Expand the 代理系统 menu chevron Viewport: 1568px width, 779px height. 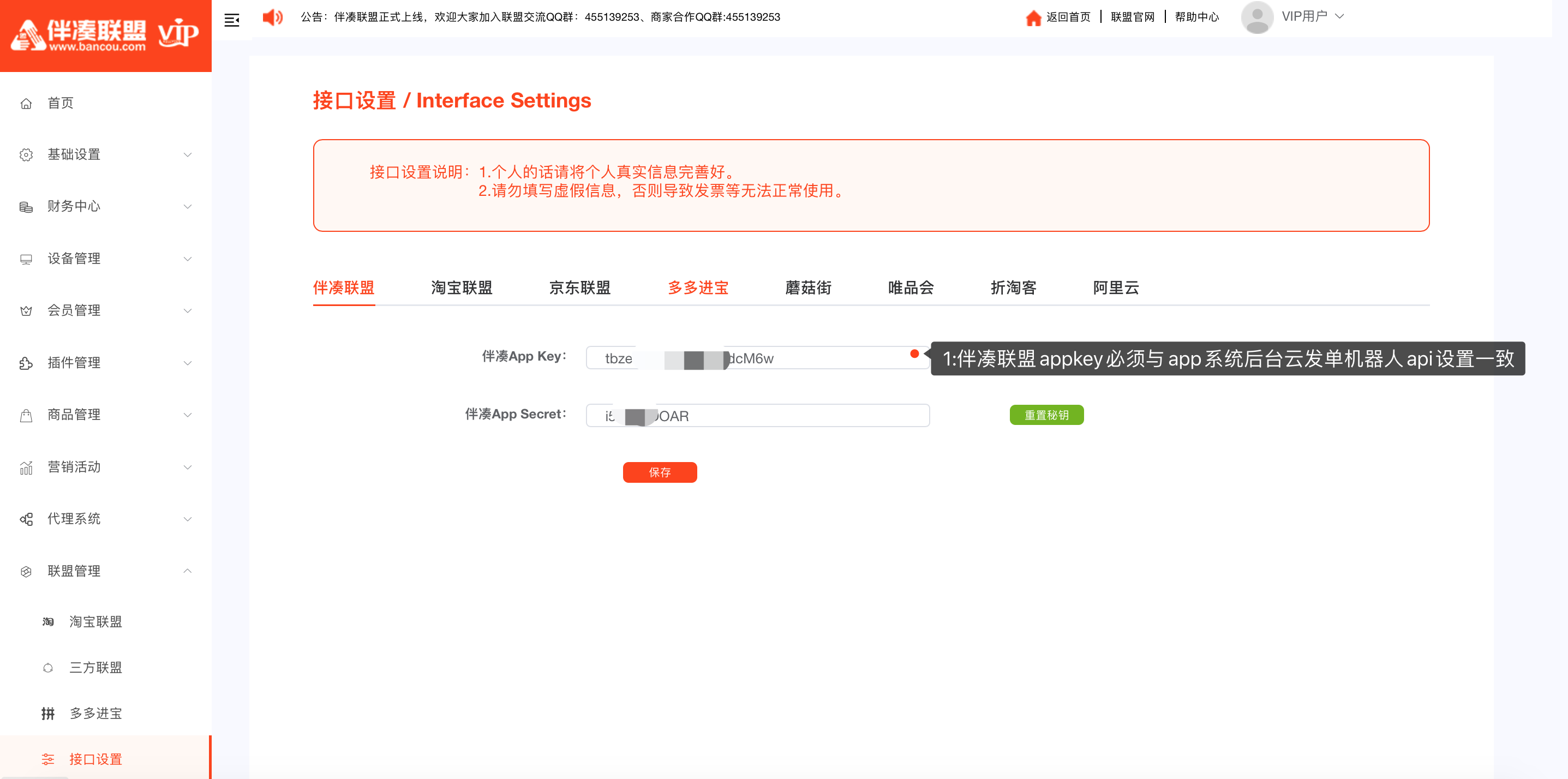[x=188, y=519]
